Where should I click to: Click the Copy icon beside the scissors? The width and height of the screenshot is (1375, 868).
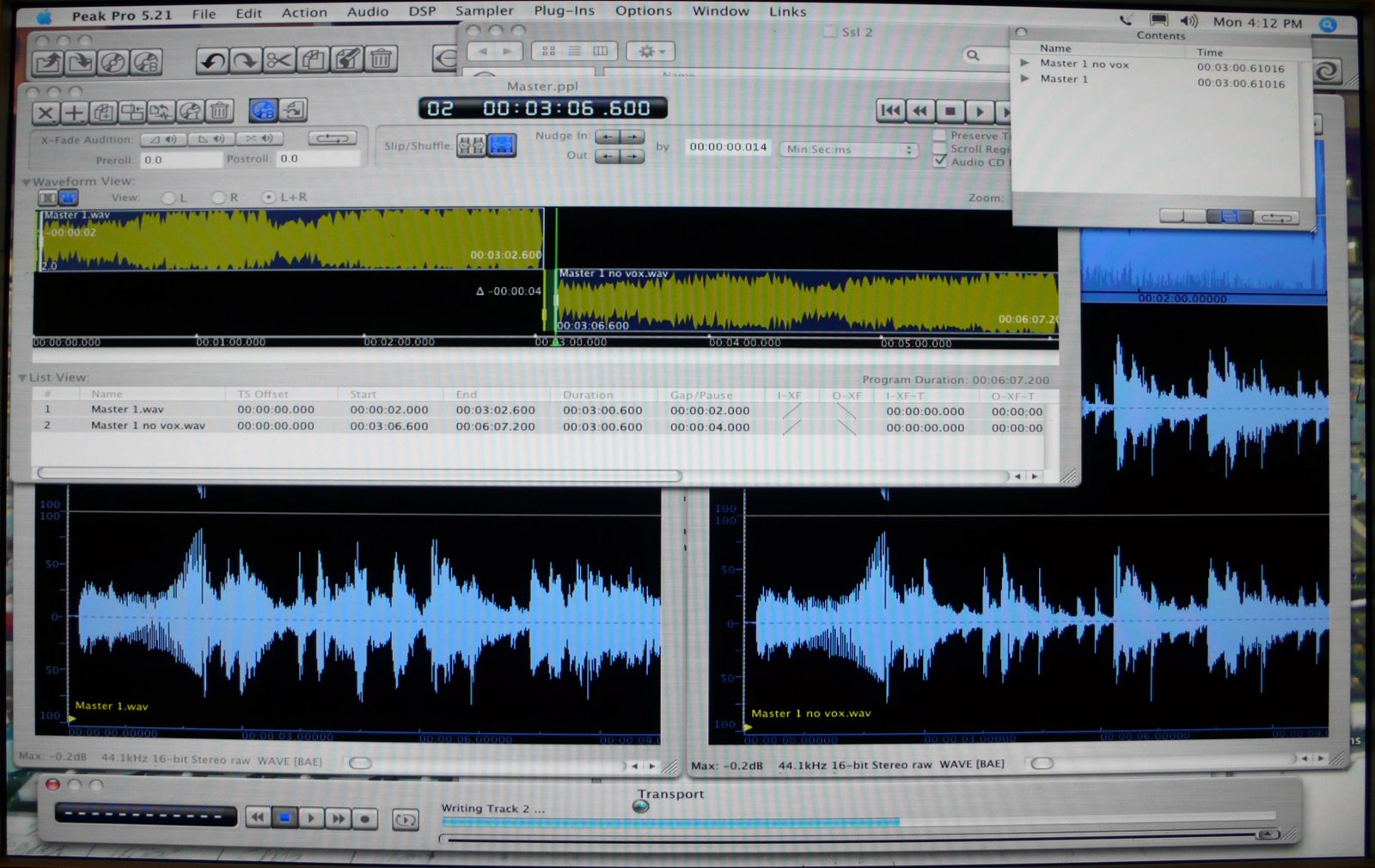(314, 60)
